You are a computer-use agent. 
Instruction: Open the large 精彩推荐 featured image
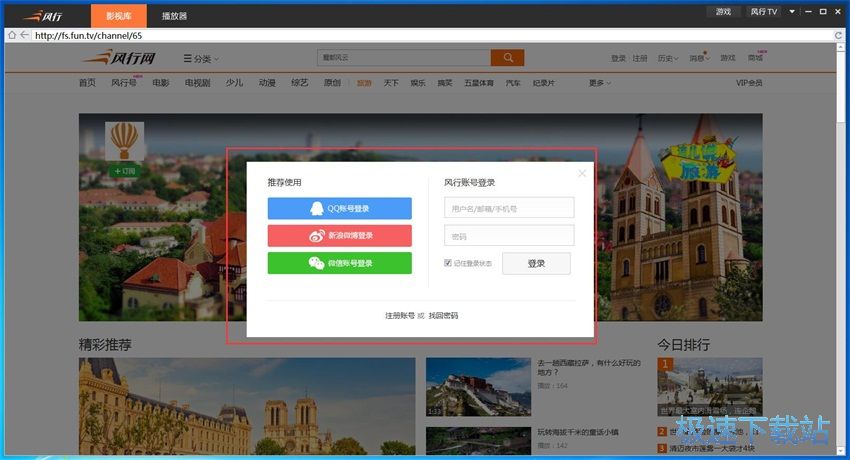247,406
